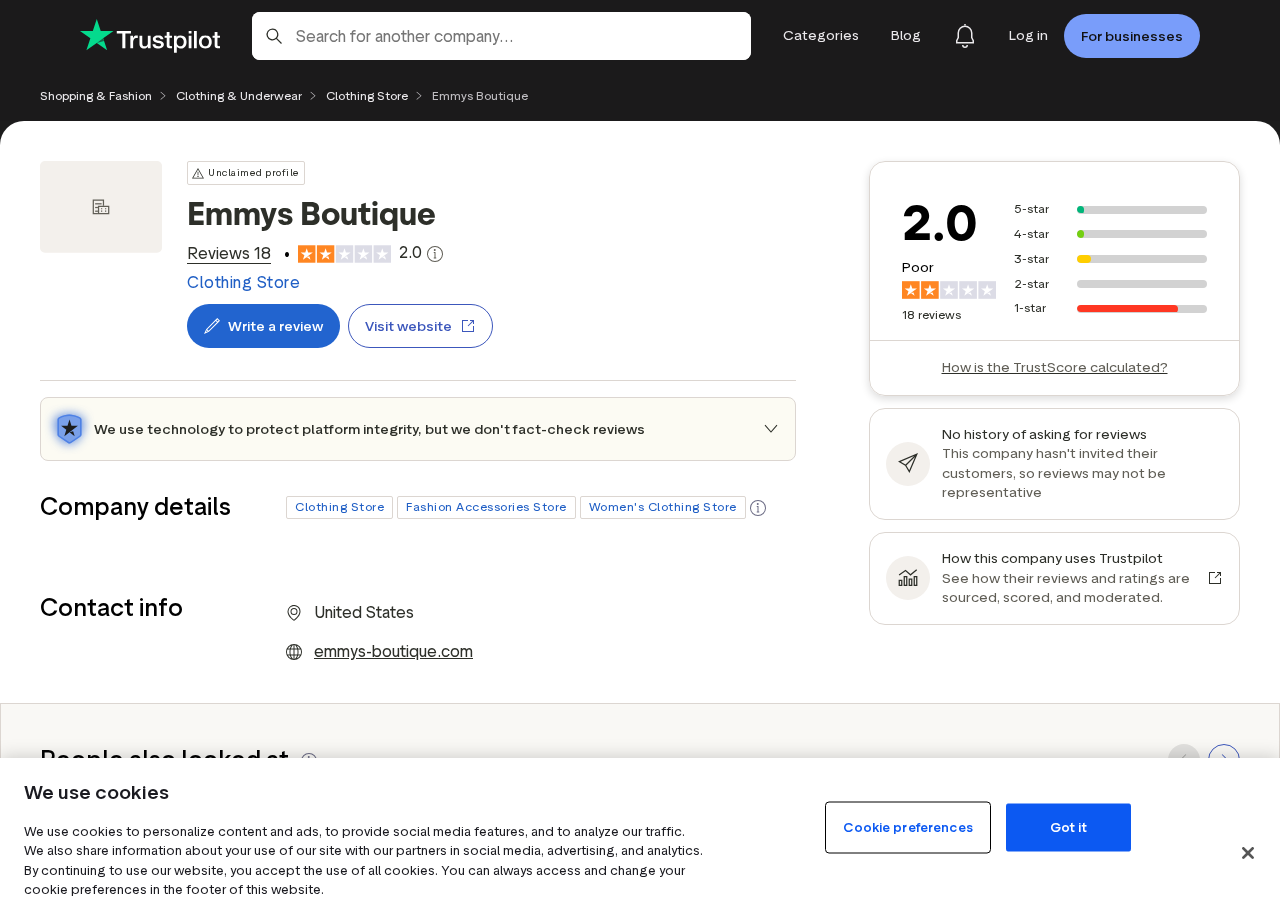Open the notifications bell

click(964, 36)
